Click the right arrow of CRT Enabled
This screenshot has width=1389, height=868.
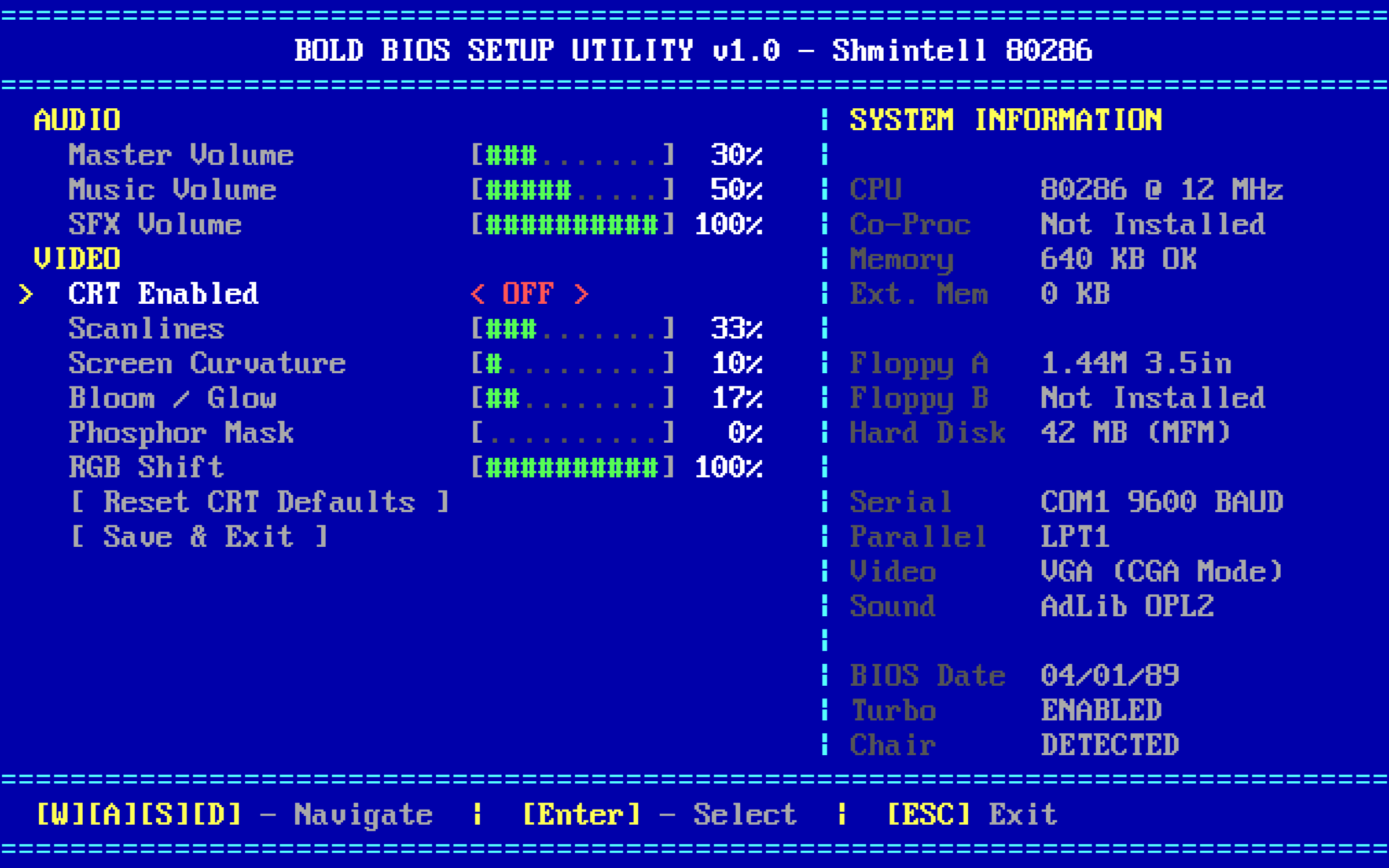click(x=581, y=294)
